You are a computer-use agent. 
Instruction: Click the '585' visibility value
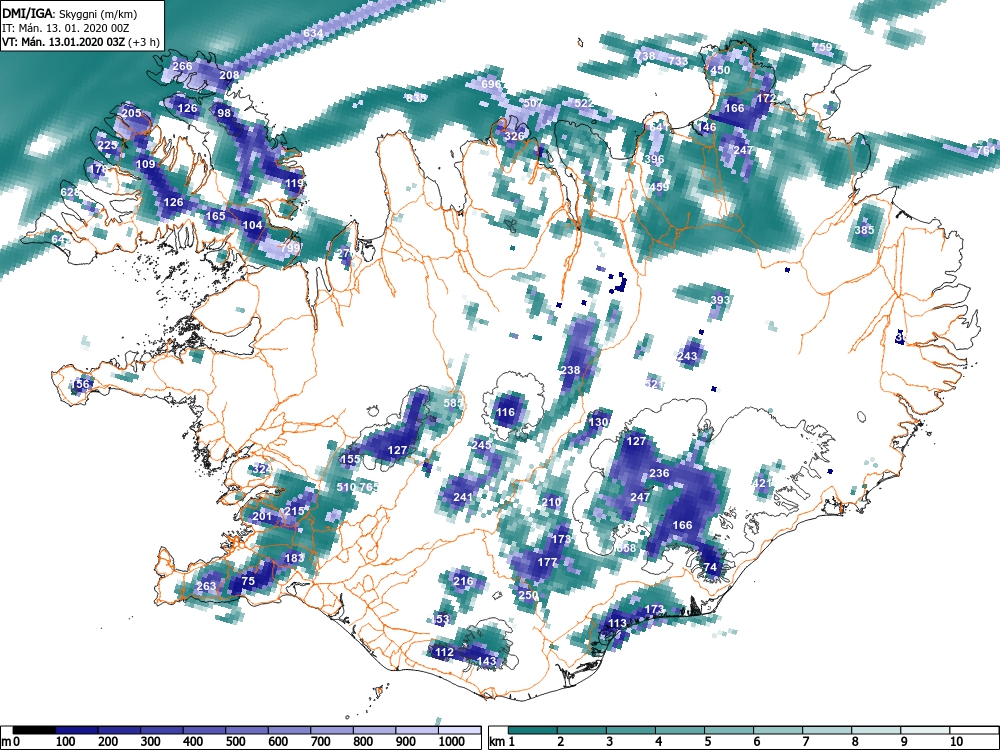[453, 402]
